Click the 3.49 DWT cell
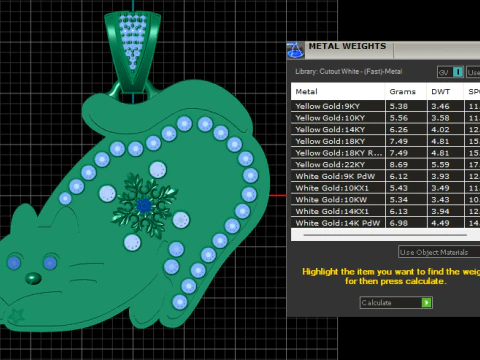The image size is (480, 360). click(x=445, y=188)
